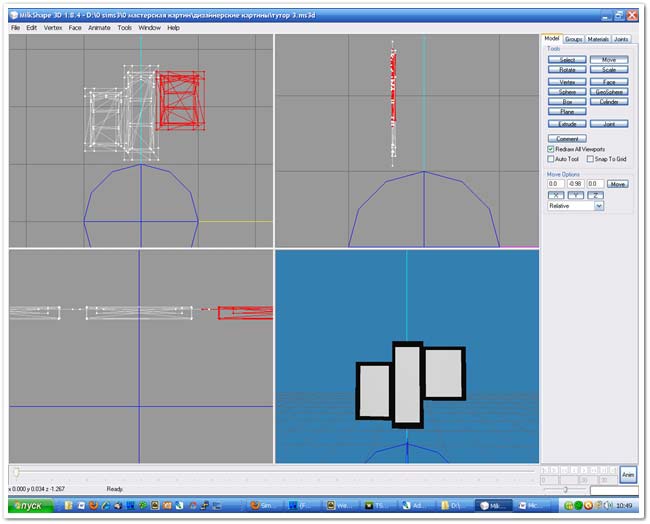The image size is (650, 524).
Task: Switch to the Groups tab
Action: pos(573,38)
